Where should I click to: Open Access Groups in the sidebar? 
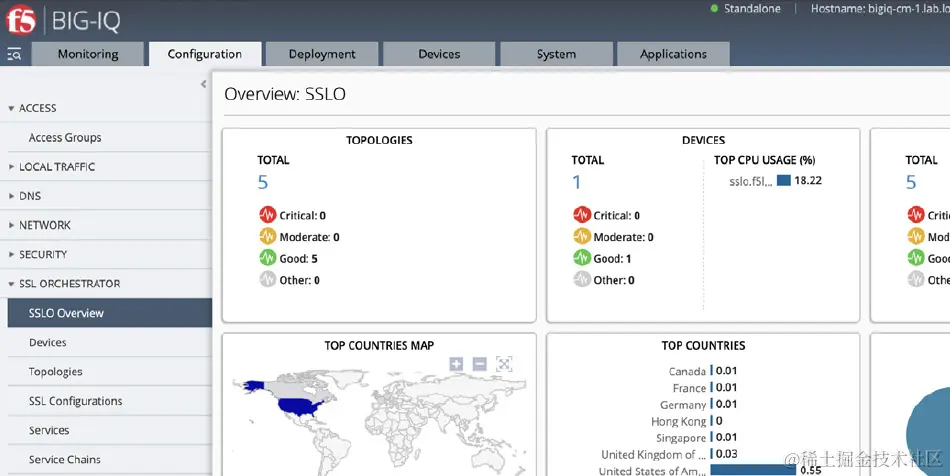[x=110, y=137]
